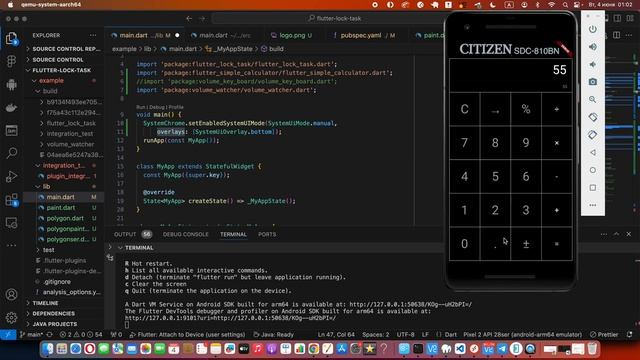This screenshot has width=640, height=360.
Task: Open the DEBUG CONSOLE panel tab
Action: click(185, 234)
